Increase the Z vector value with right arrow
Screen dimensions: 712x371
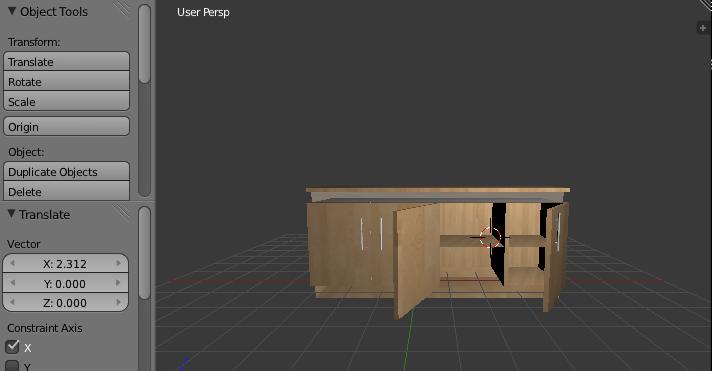pyautogui.click(x=119, y=302)
